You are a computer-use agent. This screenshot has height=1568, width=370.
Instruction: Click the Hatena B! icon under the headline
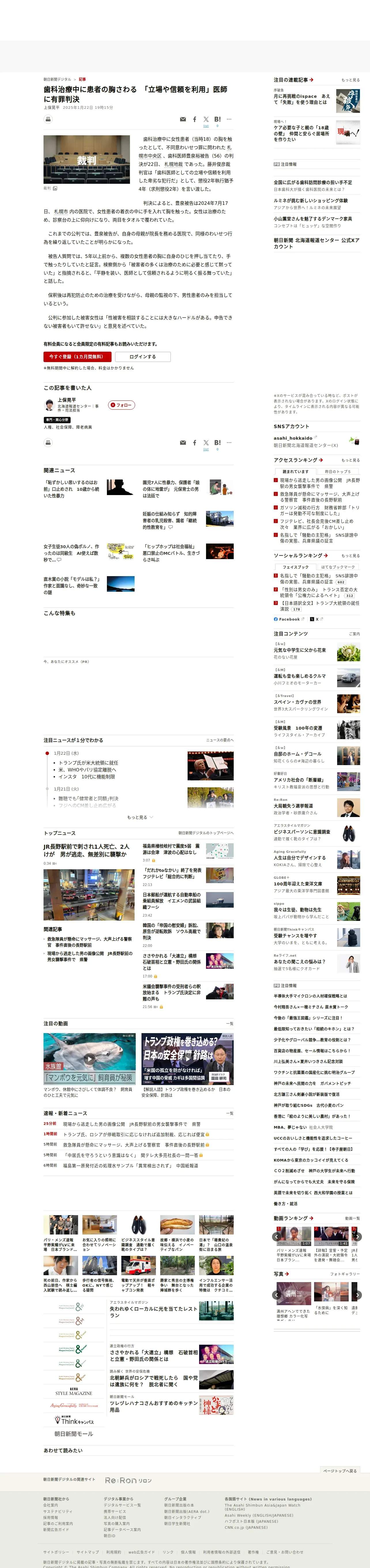point(218,119)
